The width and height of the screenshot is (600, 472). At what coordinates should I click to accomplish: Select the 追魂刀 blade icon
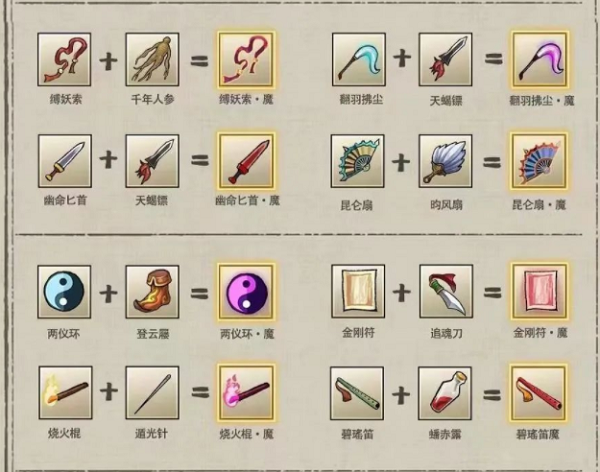[446, 291]
